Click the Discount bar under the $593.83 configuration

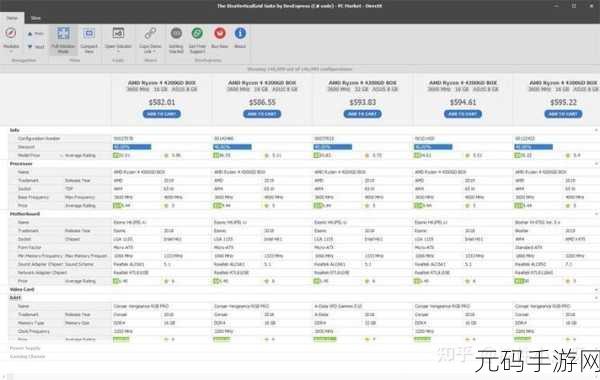point(333,147)
